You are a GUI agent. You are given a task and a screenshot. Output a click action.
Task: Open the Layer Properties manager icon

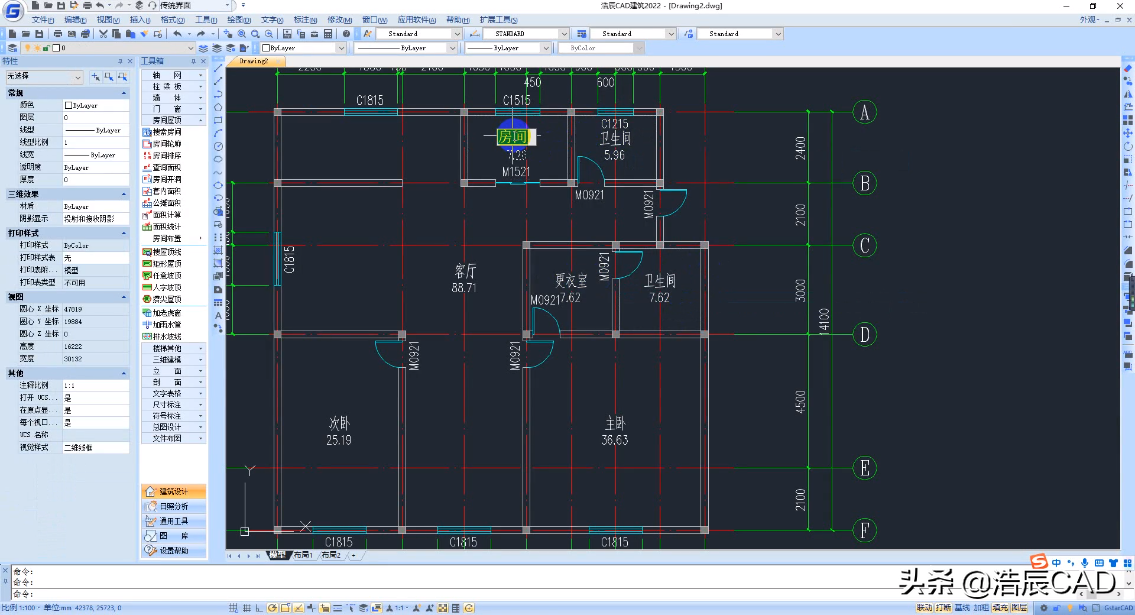pos(11,47)
